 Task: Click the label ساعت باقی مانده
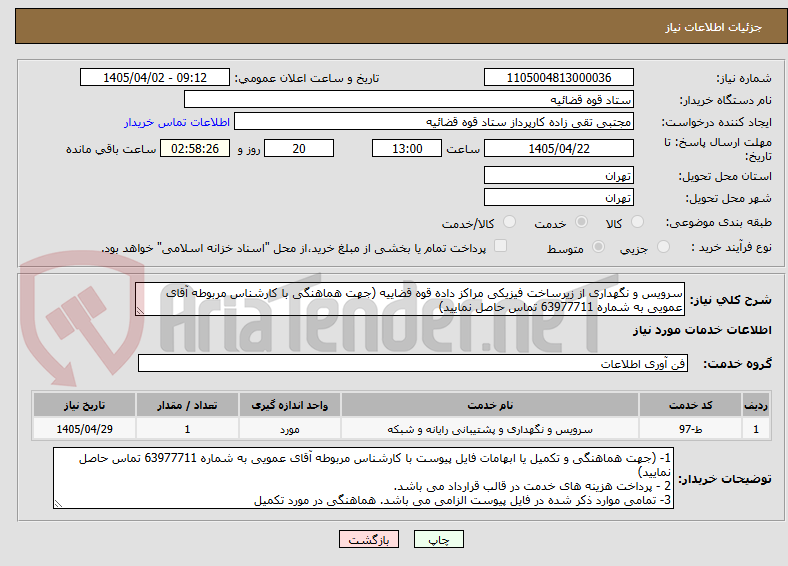(x=111, y=149)
